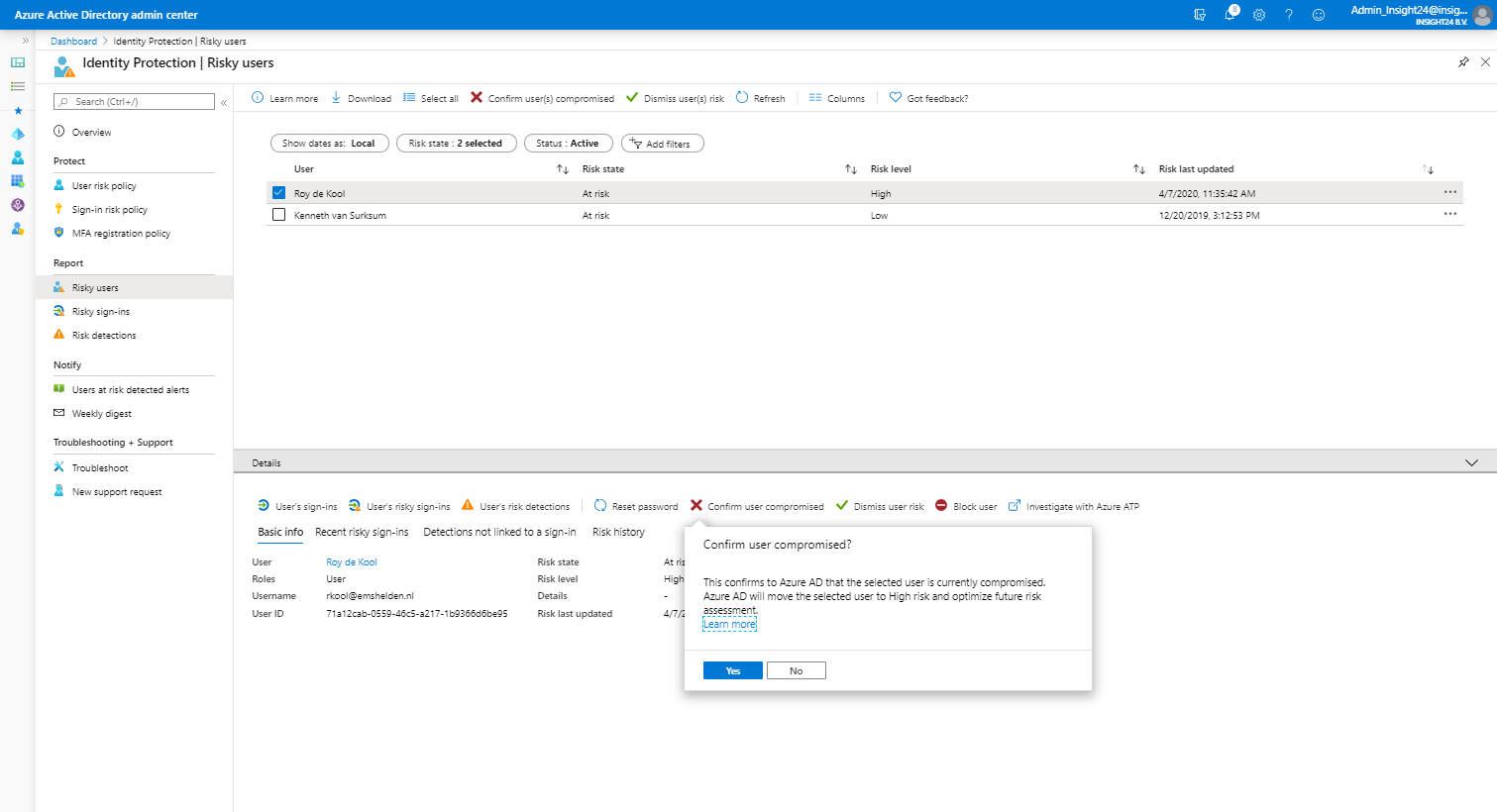Switch to Detections not linked to a sign-in tab
1497x812 pixels.
tap(499, 532)
